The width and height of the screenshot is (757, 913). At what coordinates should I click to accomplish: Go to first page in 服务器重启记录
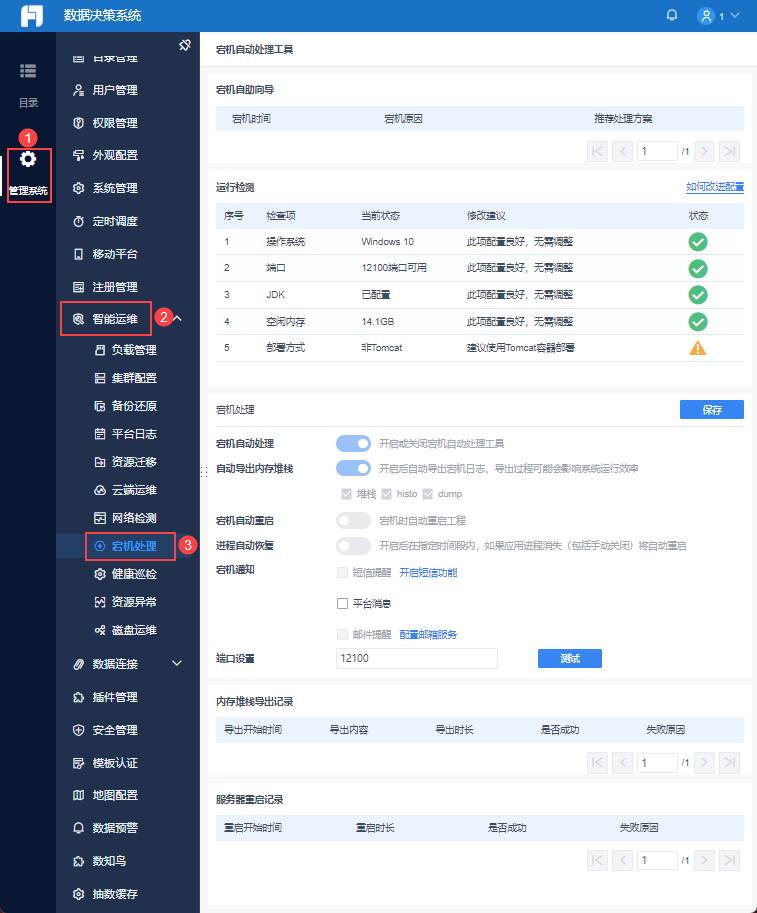tap(597, 860)
